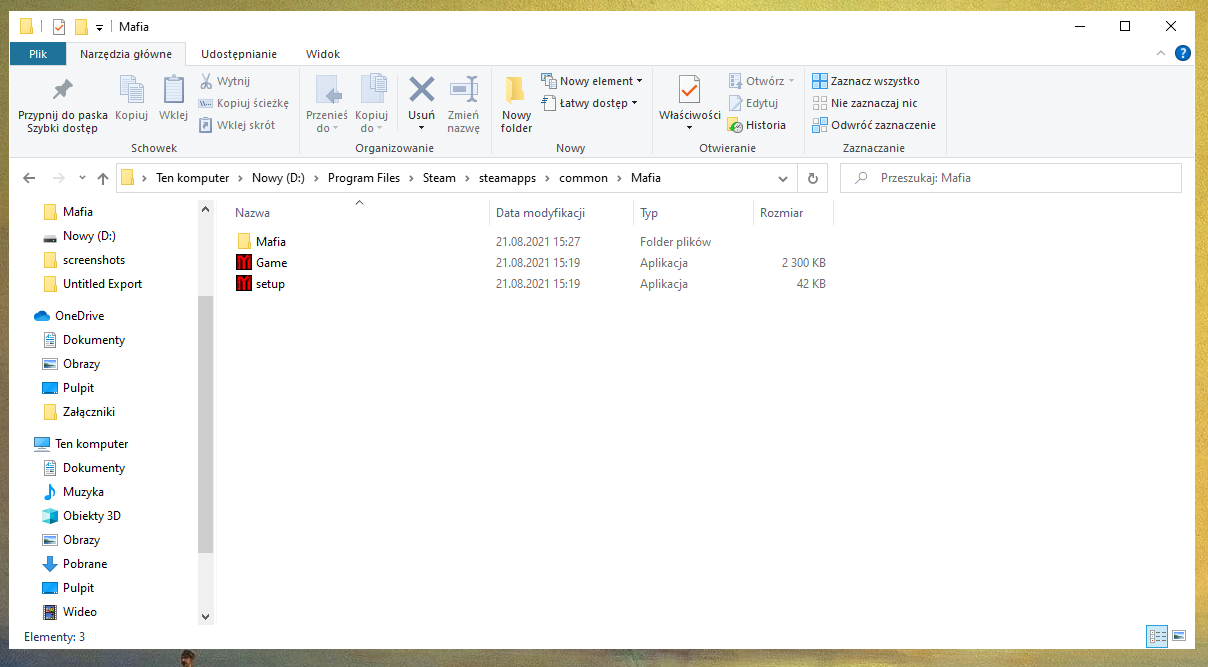Image resolution: width=1208 pixels, height=667 pixels.
Task: Click steamapps in the address path
Action: pyautogui.click(x=507, y=178)
